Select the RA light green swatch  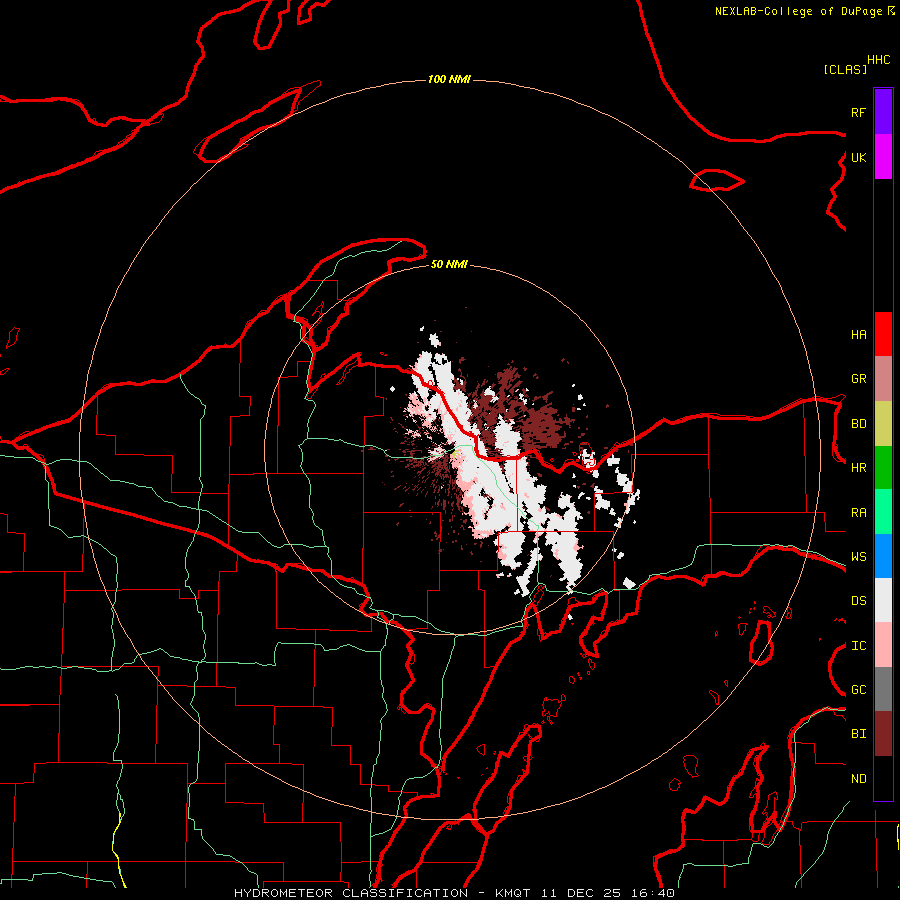click(883, 512)
